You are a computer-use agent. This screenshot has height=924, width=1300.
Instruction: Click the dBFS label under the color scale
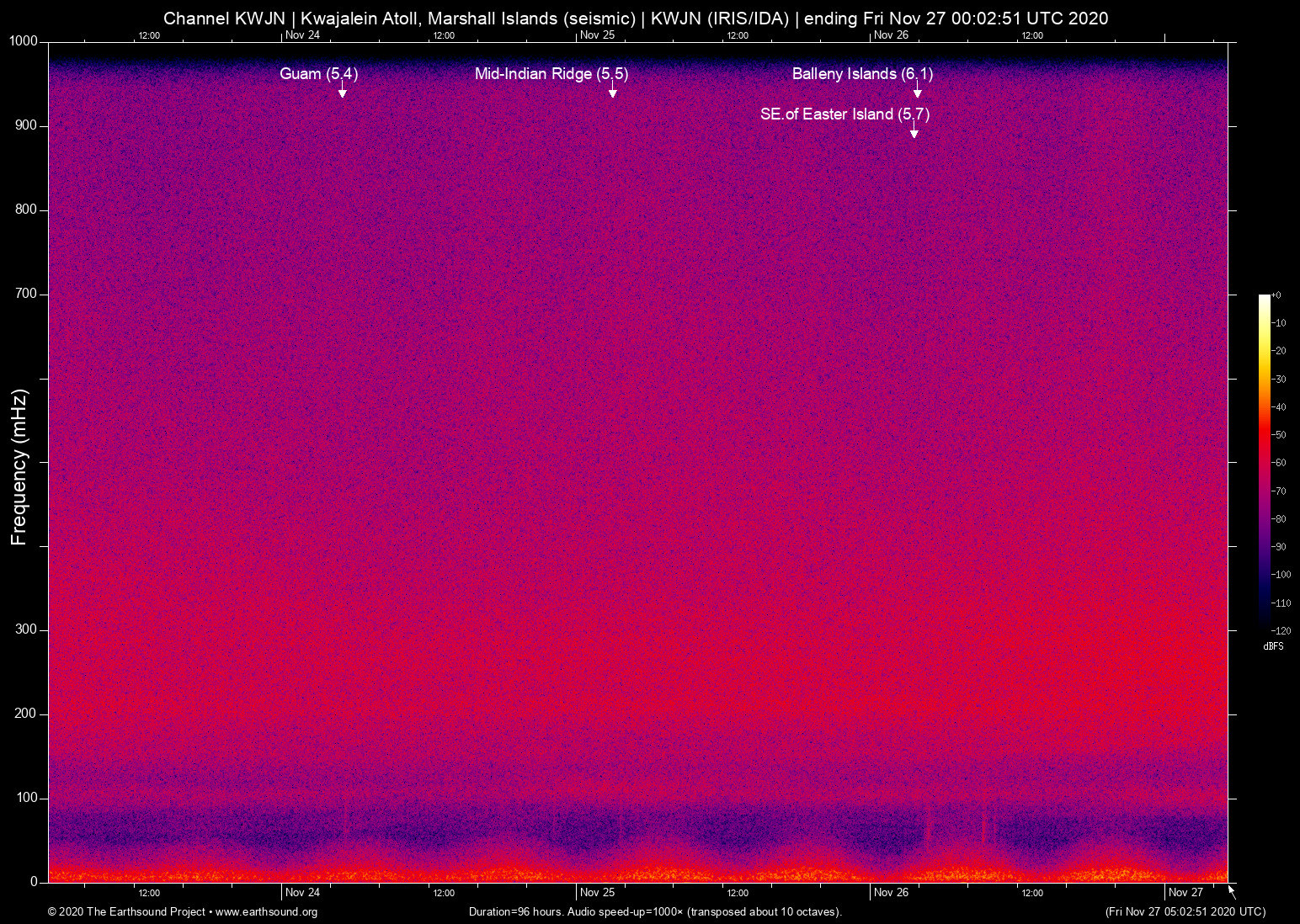coord(1273,646)
